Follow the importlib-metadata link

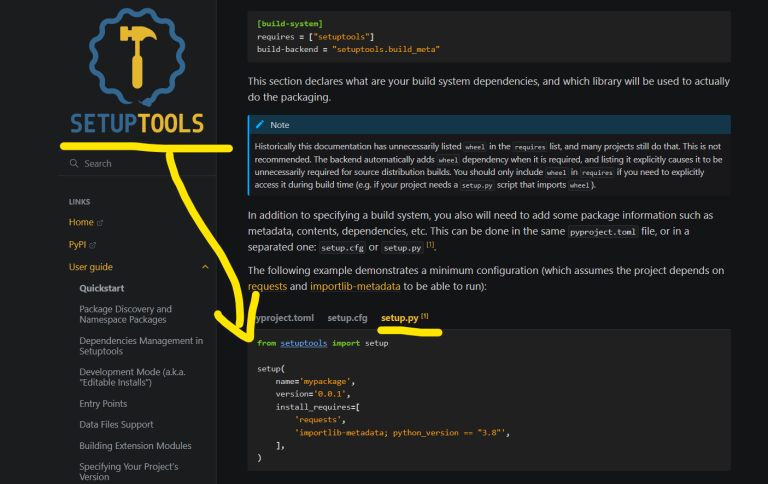349,286
